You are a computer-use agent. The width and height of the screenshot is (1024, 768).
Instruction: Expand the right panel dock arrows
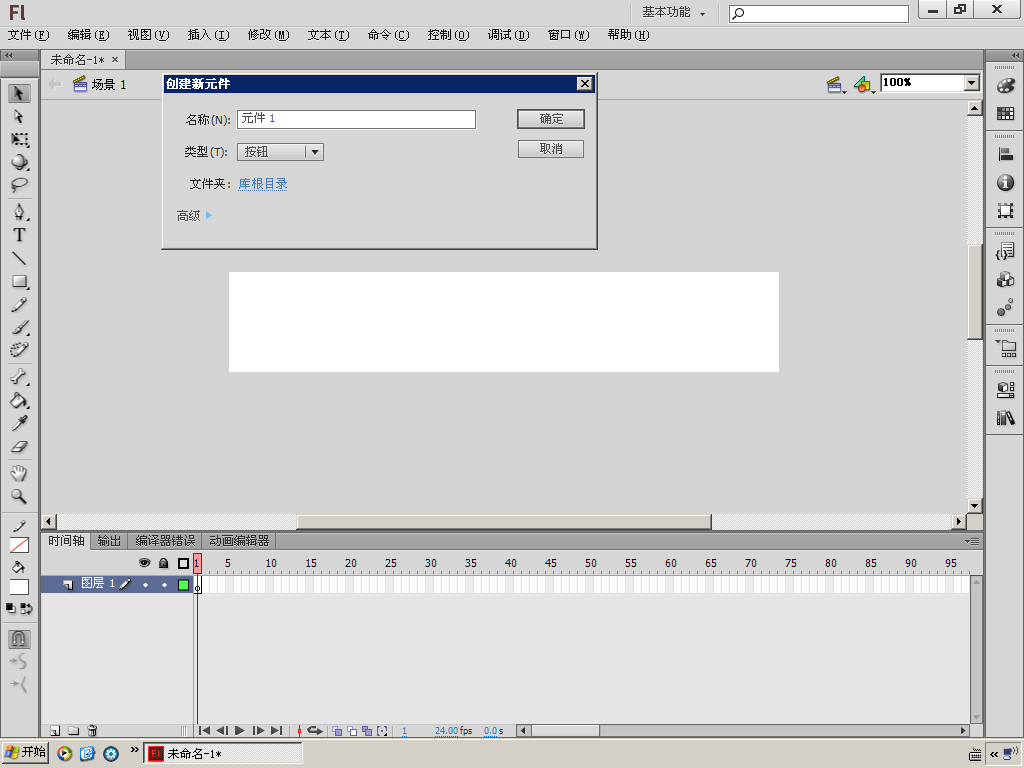[1016, 56]
